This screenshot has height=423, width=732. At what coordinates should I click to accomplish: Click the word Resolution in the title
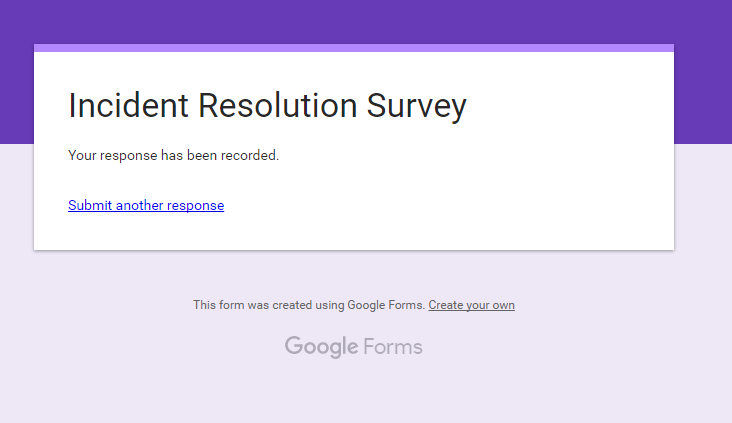click(278, 105)
